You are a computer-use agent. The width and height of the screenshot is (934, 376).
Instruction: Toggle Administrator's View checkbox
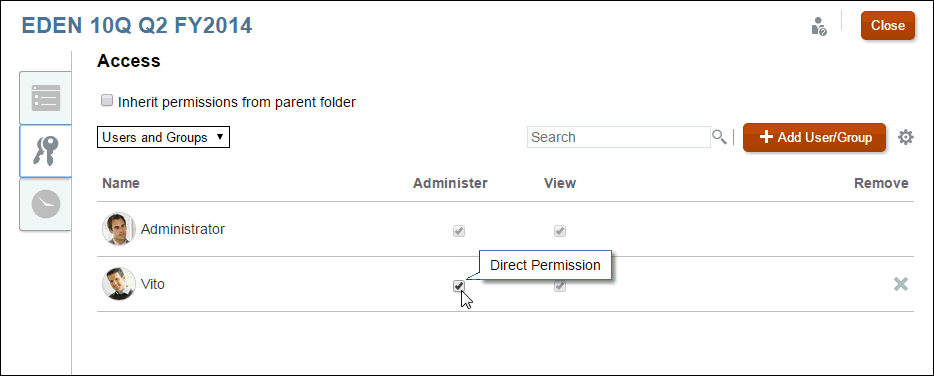560,231
